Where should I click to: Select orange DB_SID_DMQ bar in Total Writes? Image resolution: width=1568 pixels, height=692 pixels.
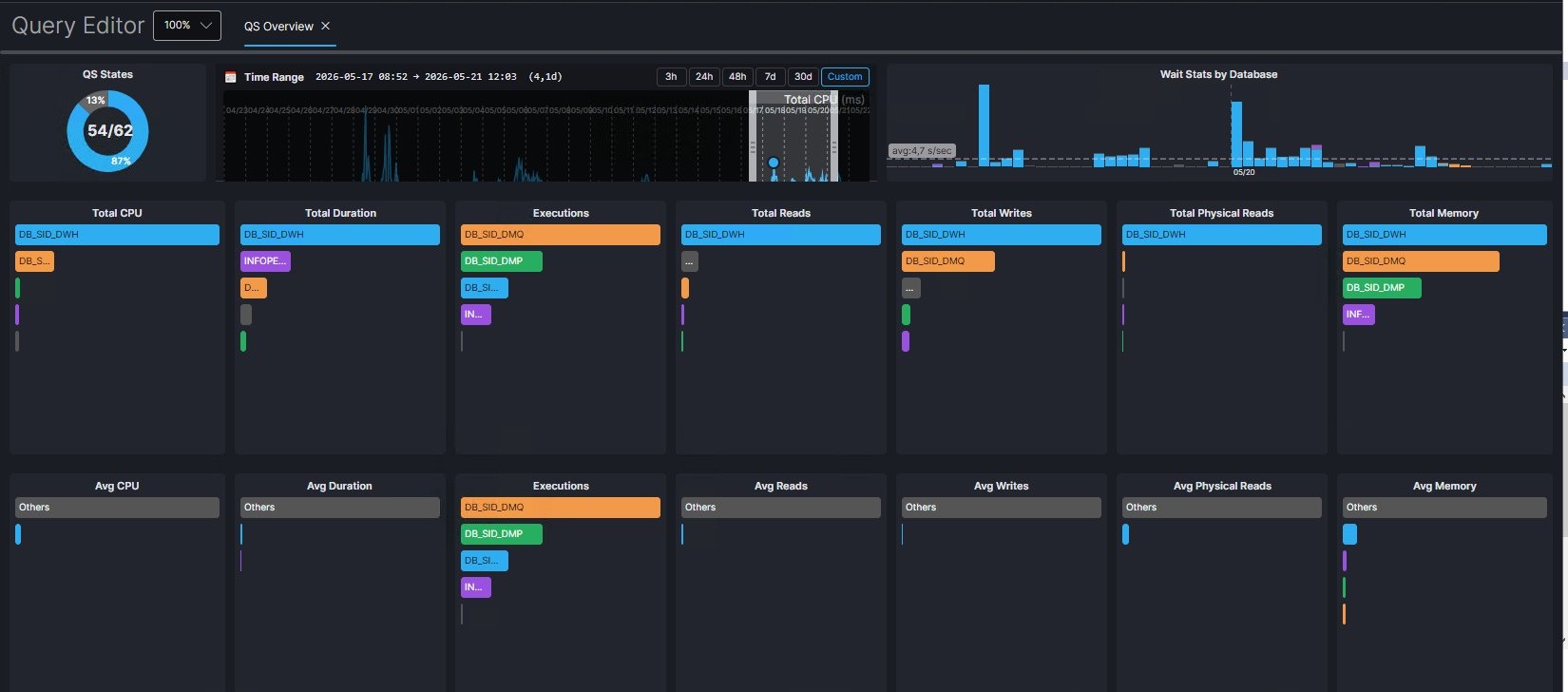coord(948,261)
